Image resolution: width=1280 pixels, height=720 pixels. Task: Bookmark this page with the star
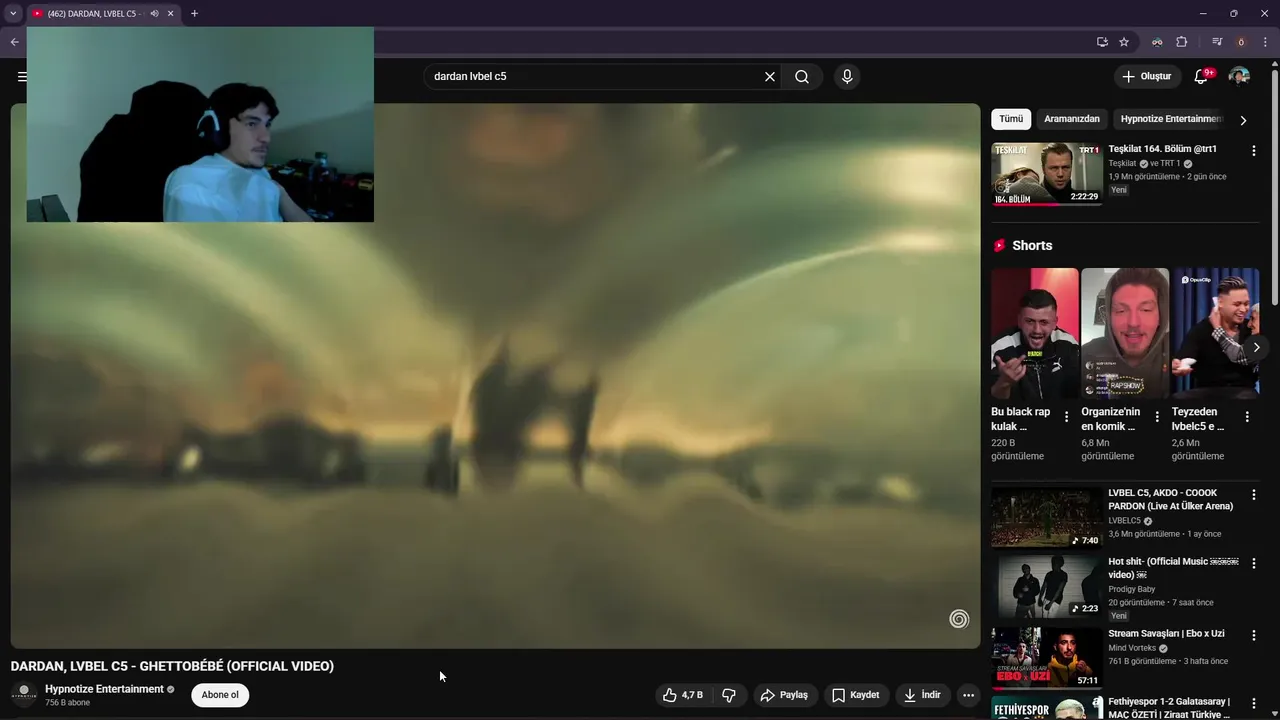pos(1124,42)
